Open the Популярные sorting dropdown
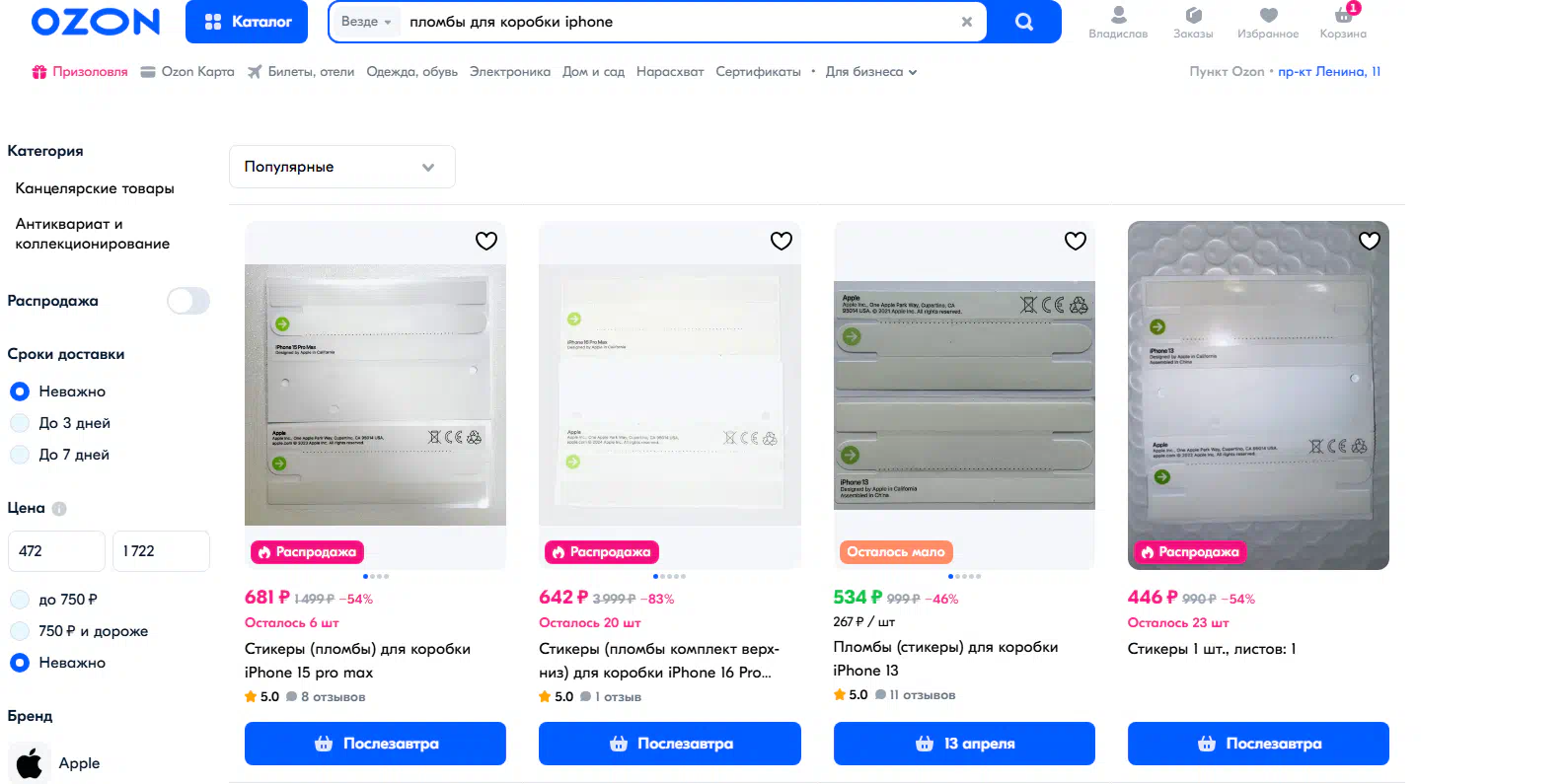The image size is (1566, 784). 342,167
